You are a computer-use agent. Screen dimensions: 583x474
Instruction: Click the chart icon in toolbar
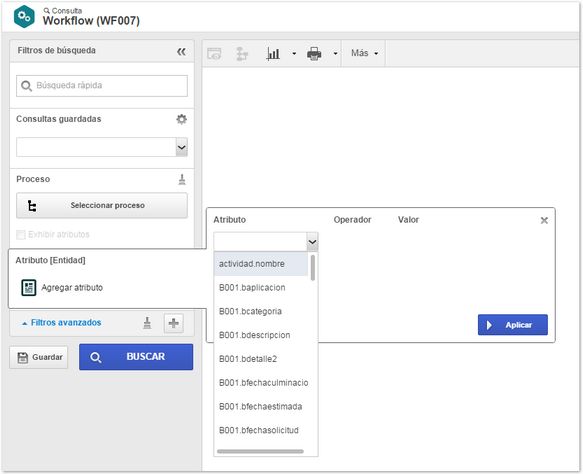click(273, 54)
